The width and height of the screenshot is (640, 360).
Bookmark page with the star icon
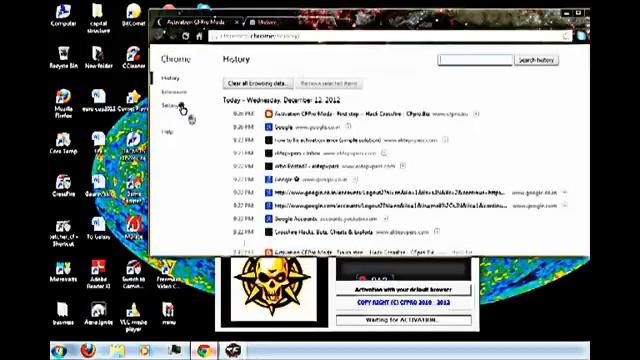(x=566, y=36)
